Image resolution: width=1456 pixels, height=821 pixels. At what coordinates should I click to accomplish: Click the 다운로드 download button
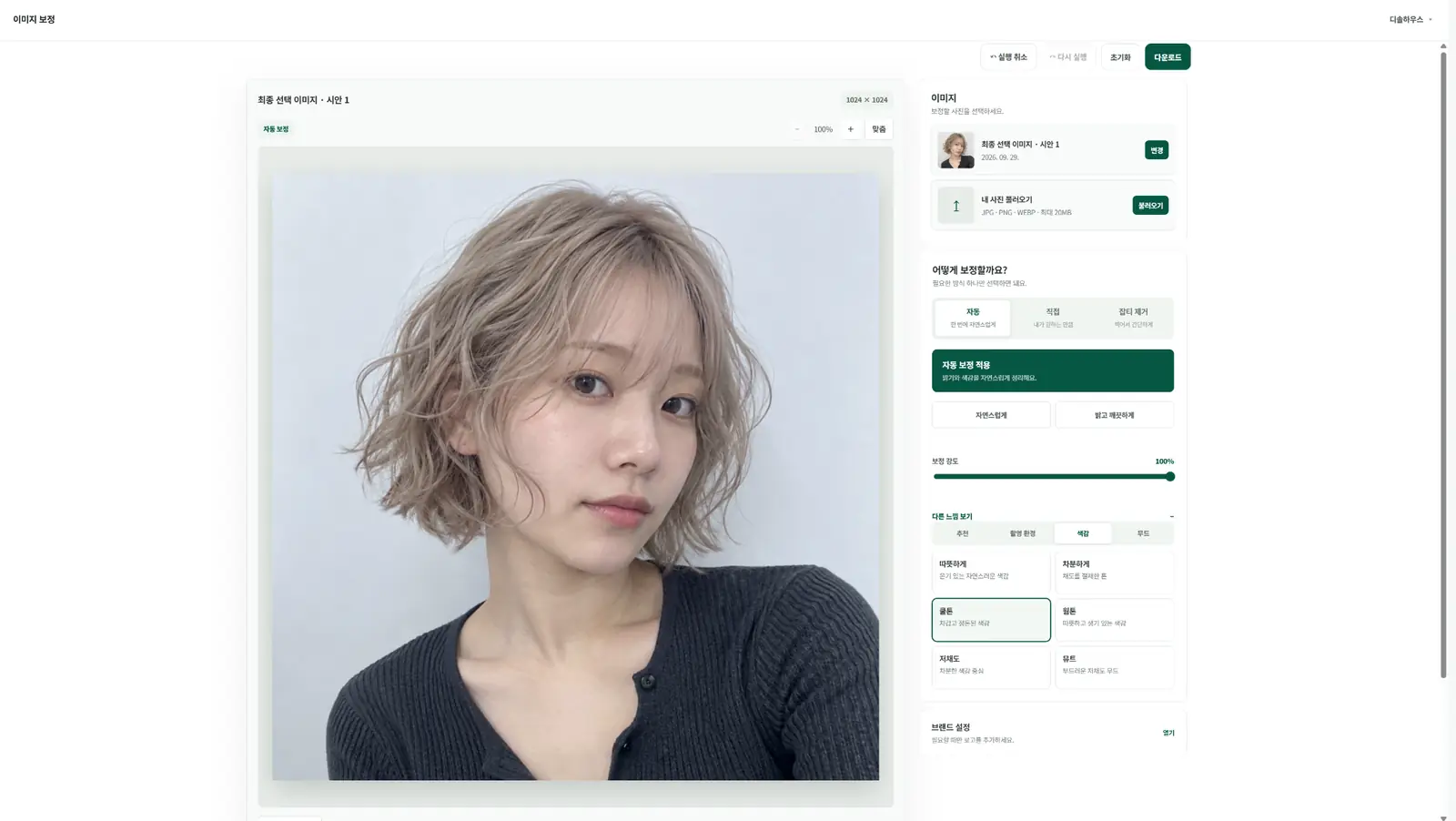(x=1168, y=56)
